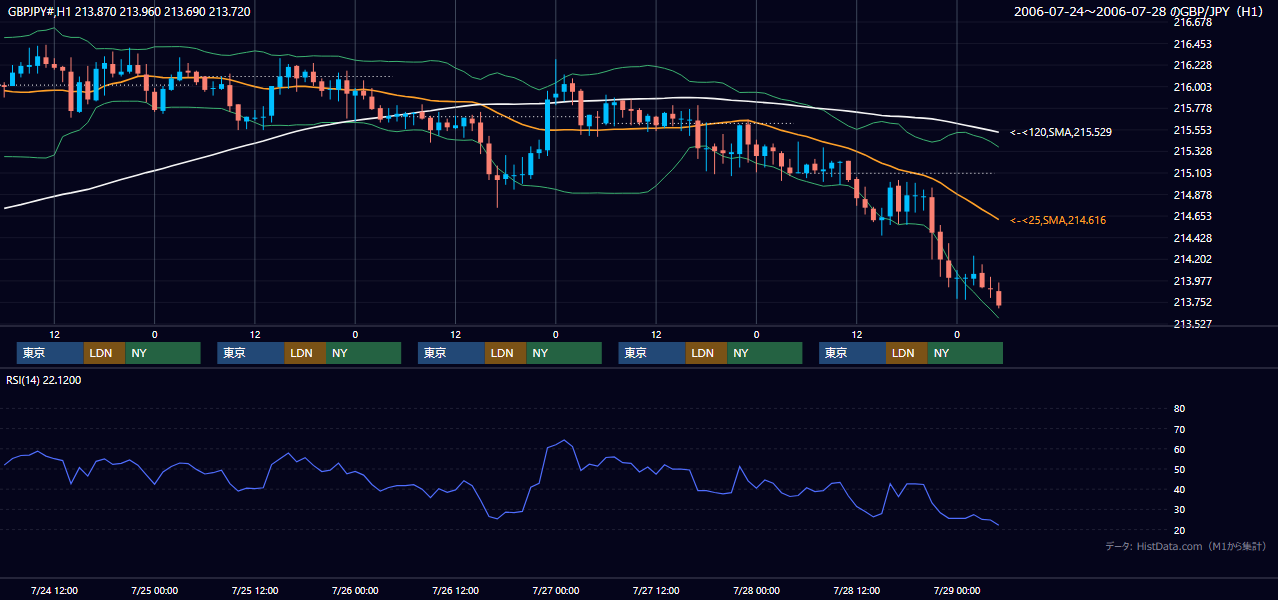Click the leftmost 東京 session block

(50, 353)
